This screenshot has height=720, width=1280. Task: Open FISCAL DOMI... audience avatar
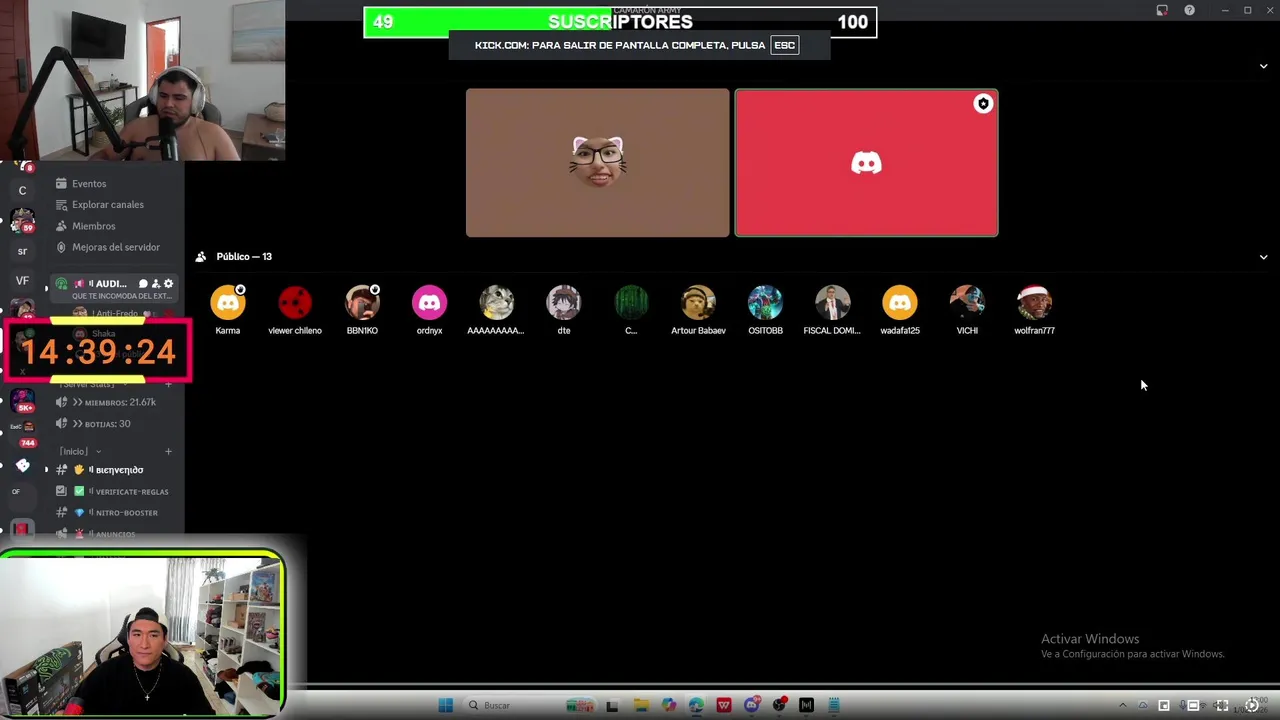coord(832,302)
